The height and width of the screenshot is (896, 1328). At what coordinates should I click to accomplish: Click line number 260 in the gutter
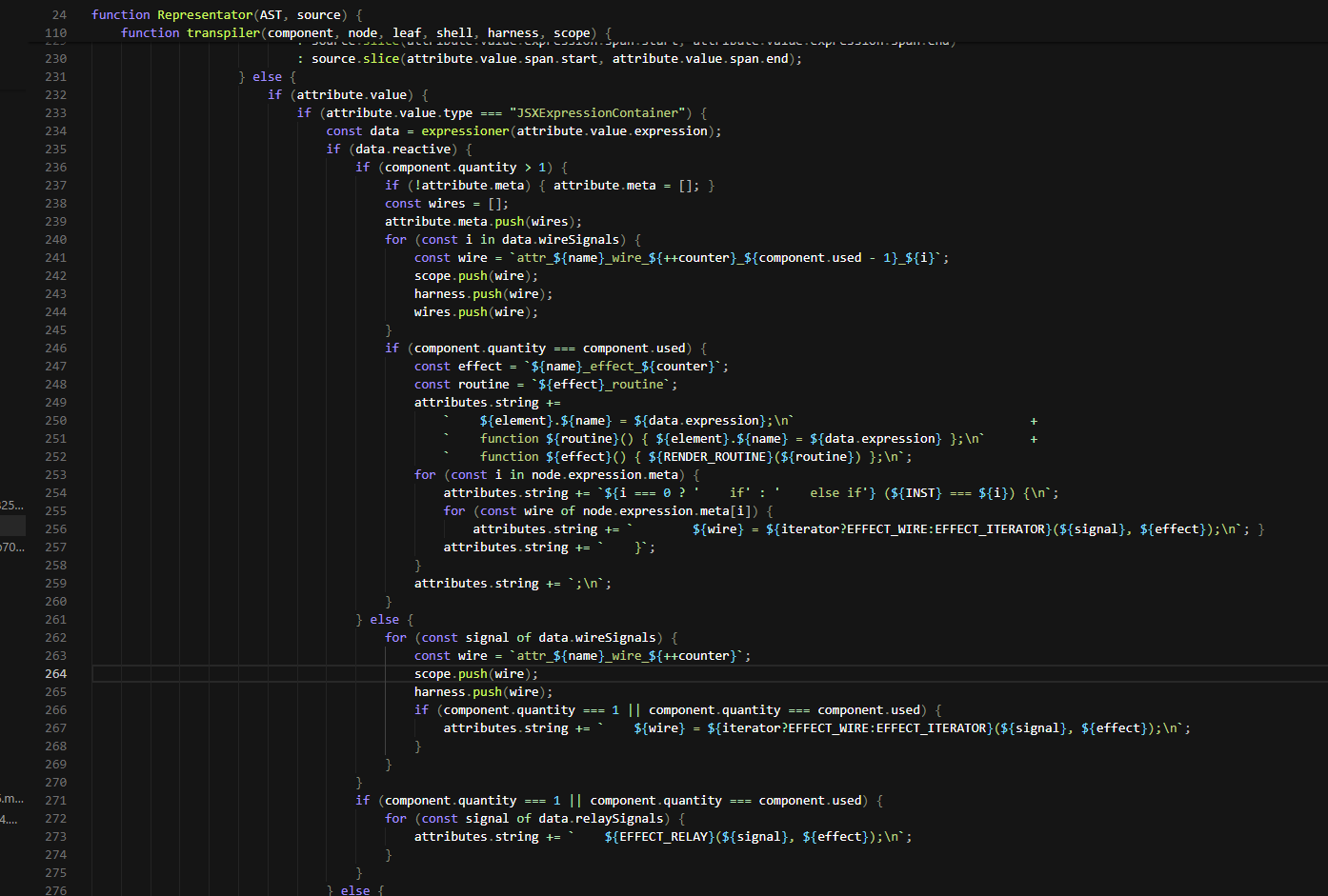tap(55, 601)
